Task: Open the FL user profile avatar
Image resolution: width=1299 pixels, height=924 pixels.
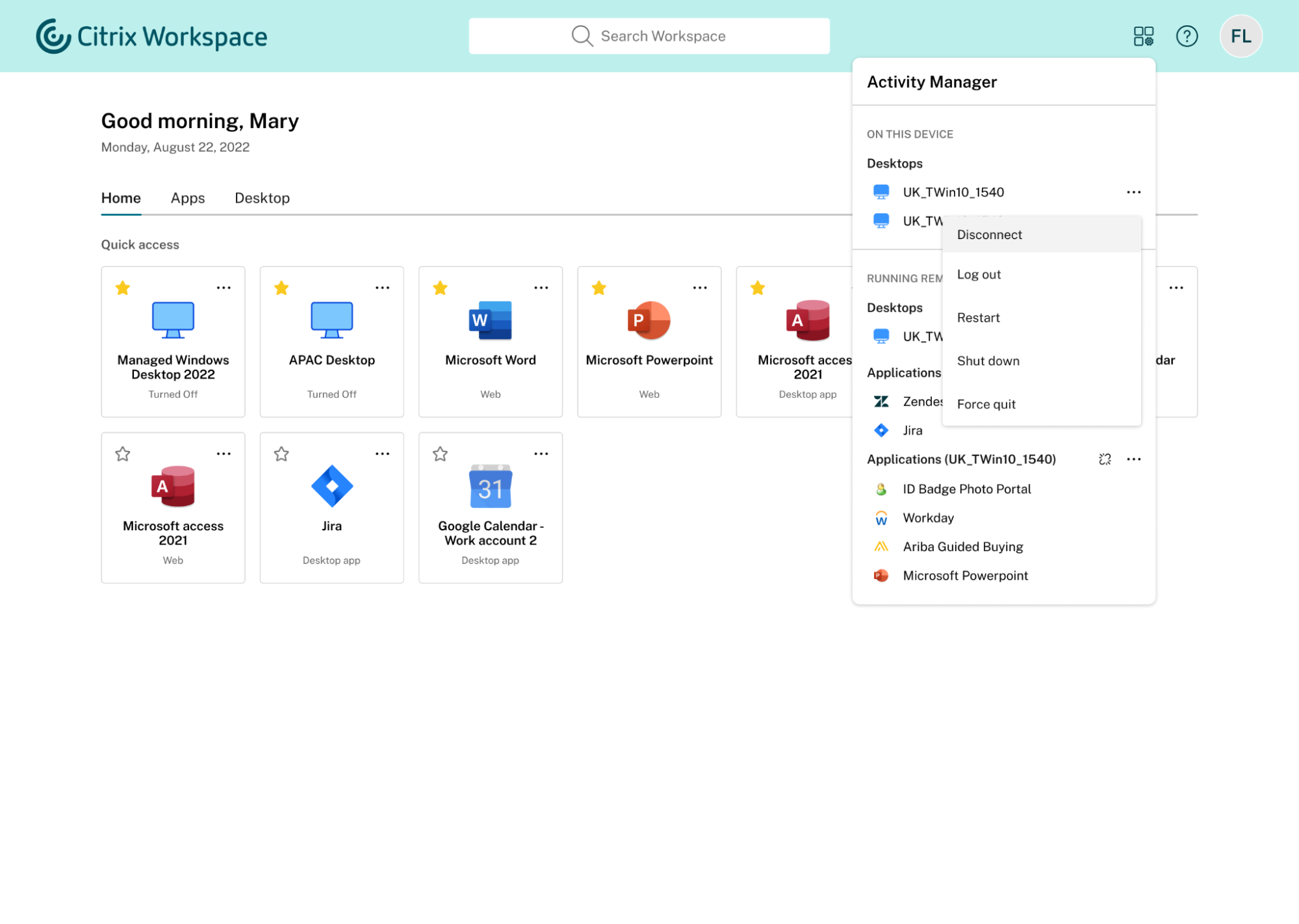Action: point(1241,36)
